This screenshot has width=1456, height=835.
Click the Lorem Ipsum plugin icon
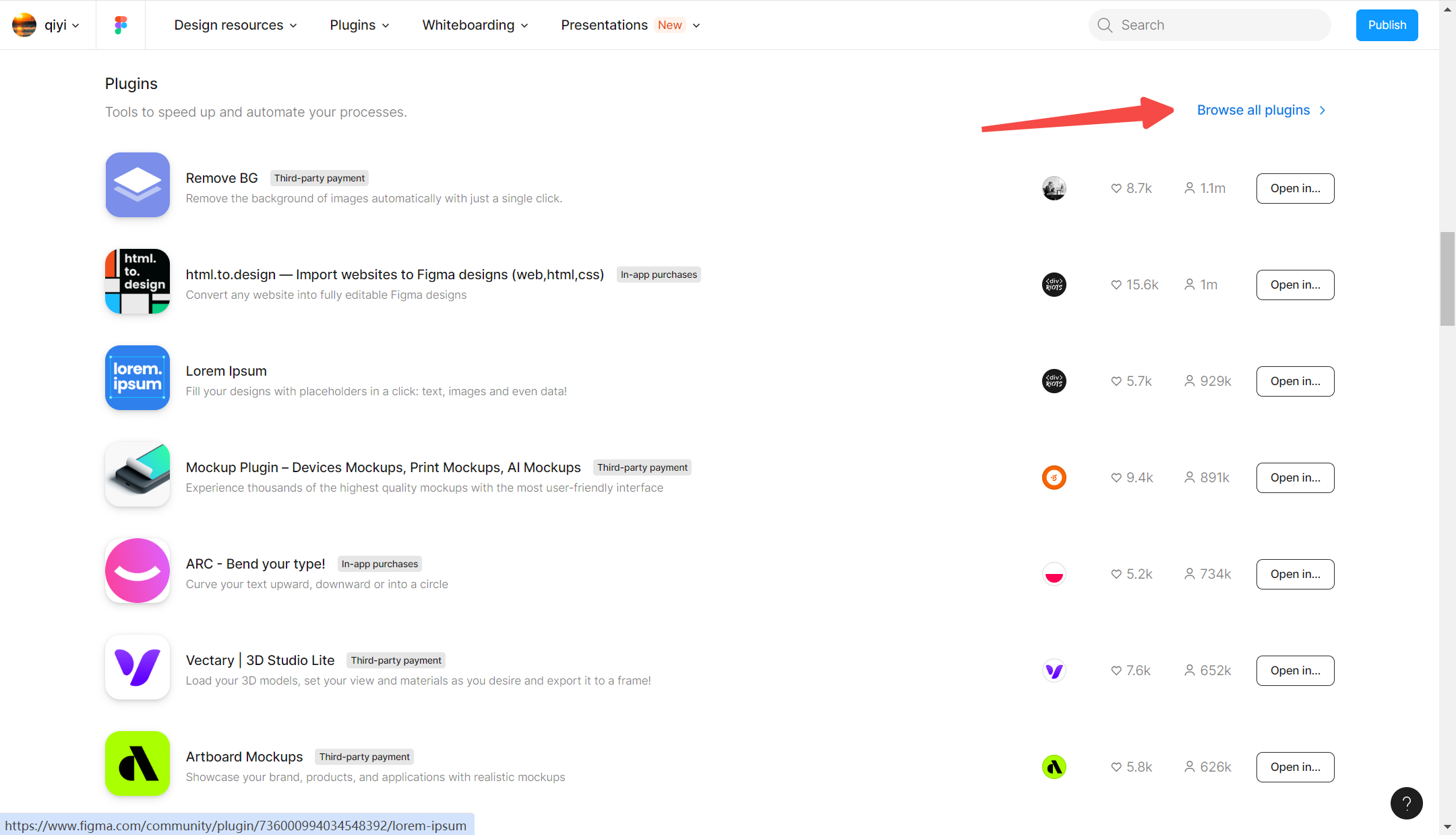pos(138,378)
